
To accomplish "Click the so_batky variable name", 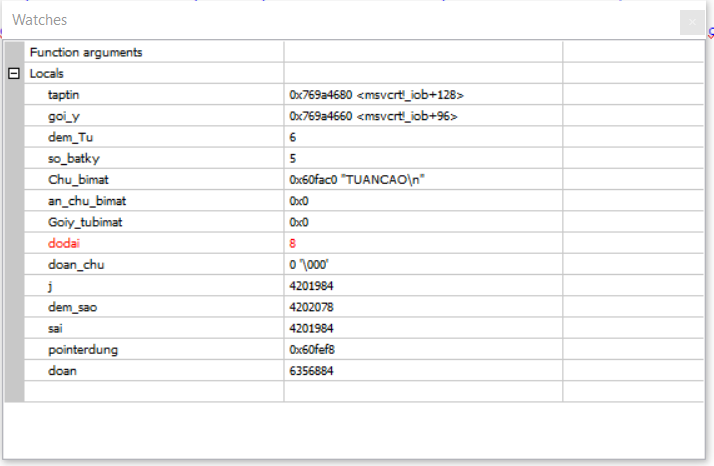I will [x=74, y=159].
